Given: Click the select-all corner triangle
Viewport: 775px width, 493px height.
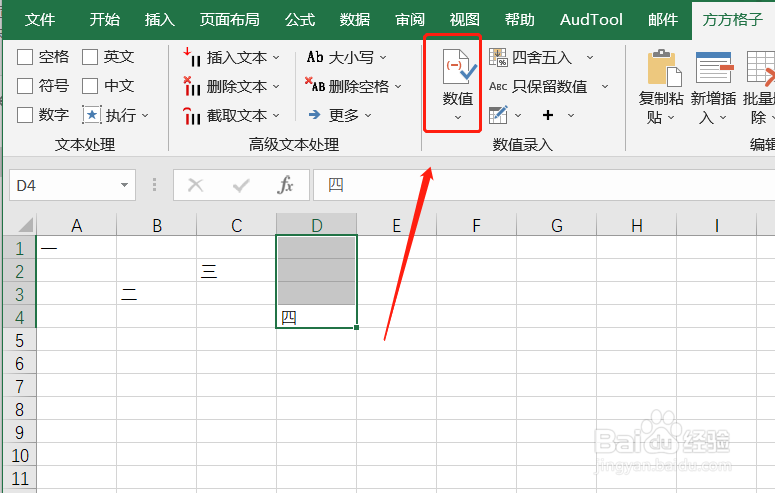Looking at the screenshot, I should click(x=26, y=225).
